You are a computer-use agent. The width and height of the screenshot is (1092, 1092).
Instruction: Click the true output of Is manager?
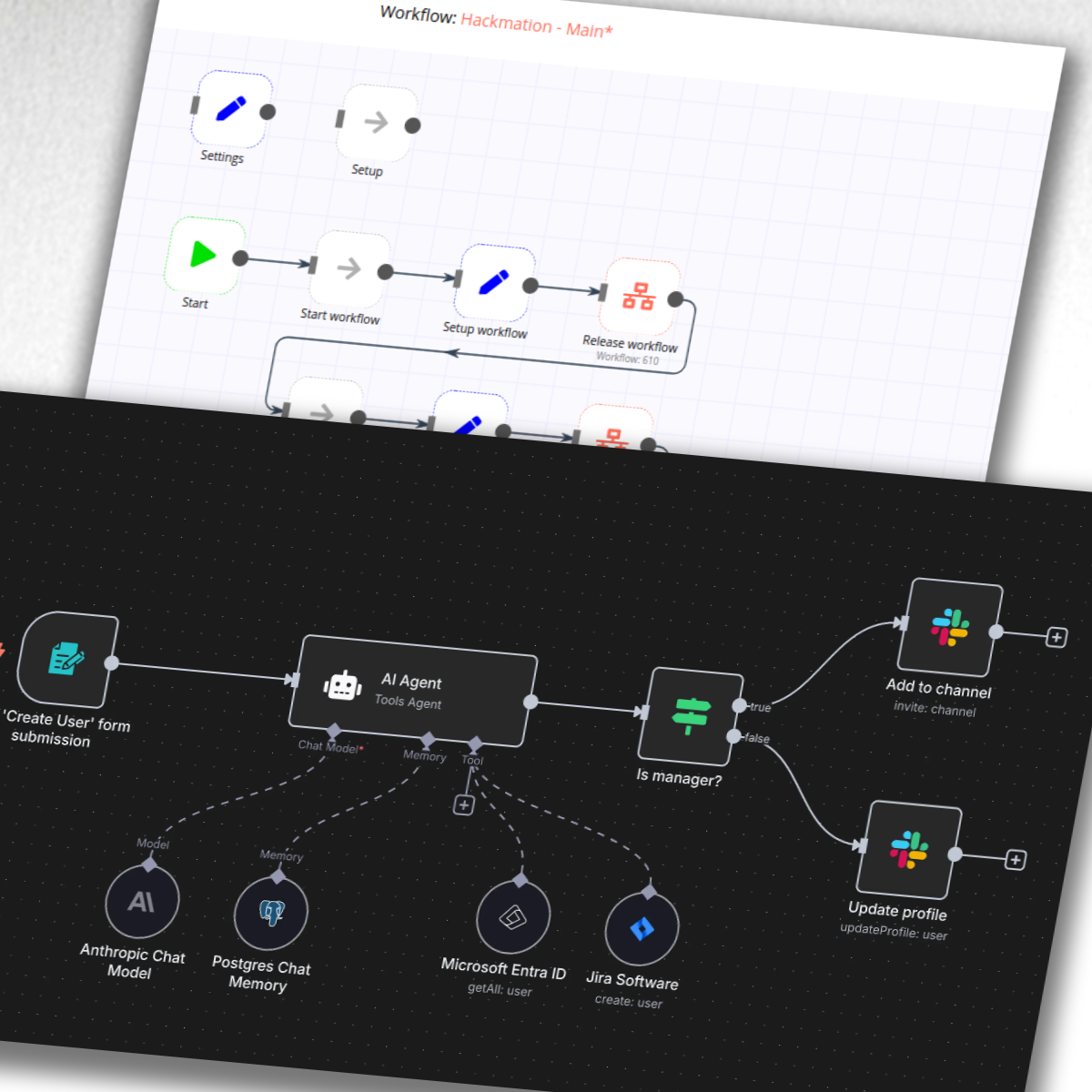point(741,705)
